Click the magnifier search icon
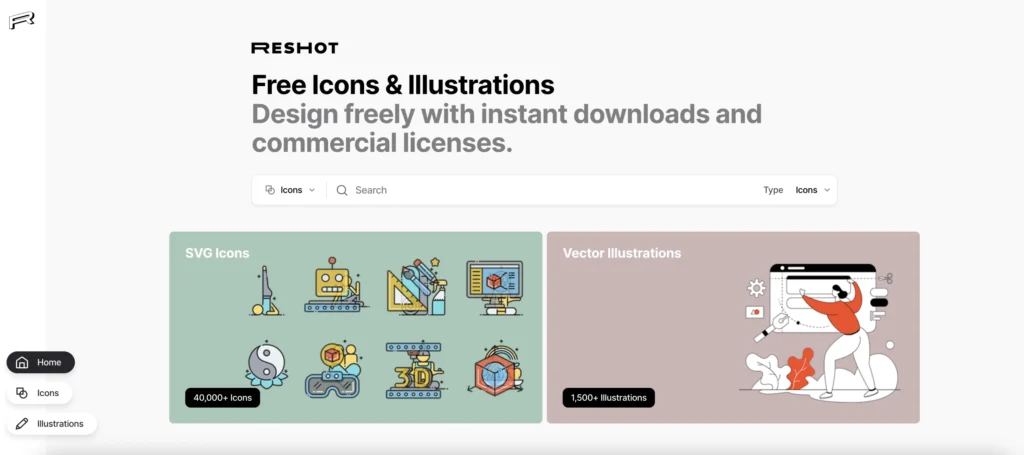 coord(342,190)
